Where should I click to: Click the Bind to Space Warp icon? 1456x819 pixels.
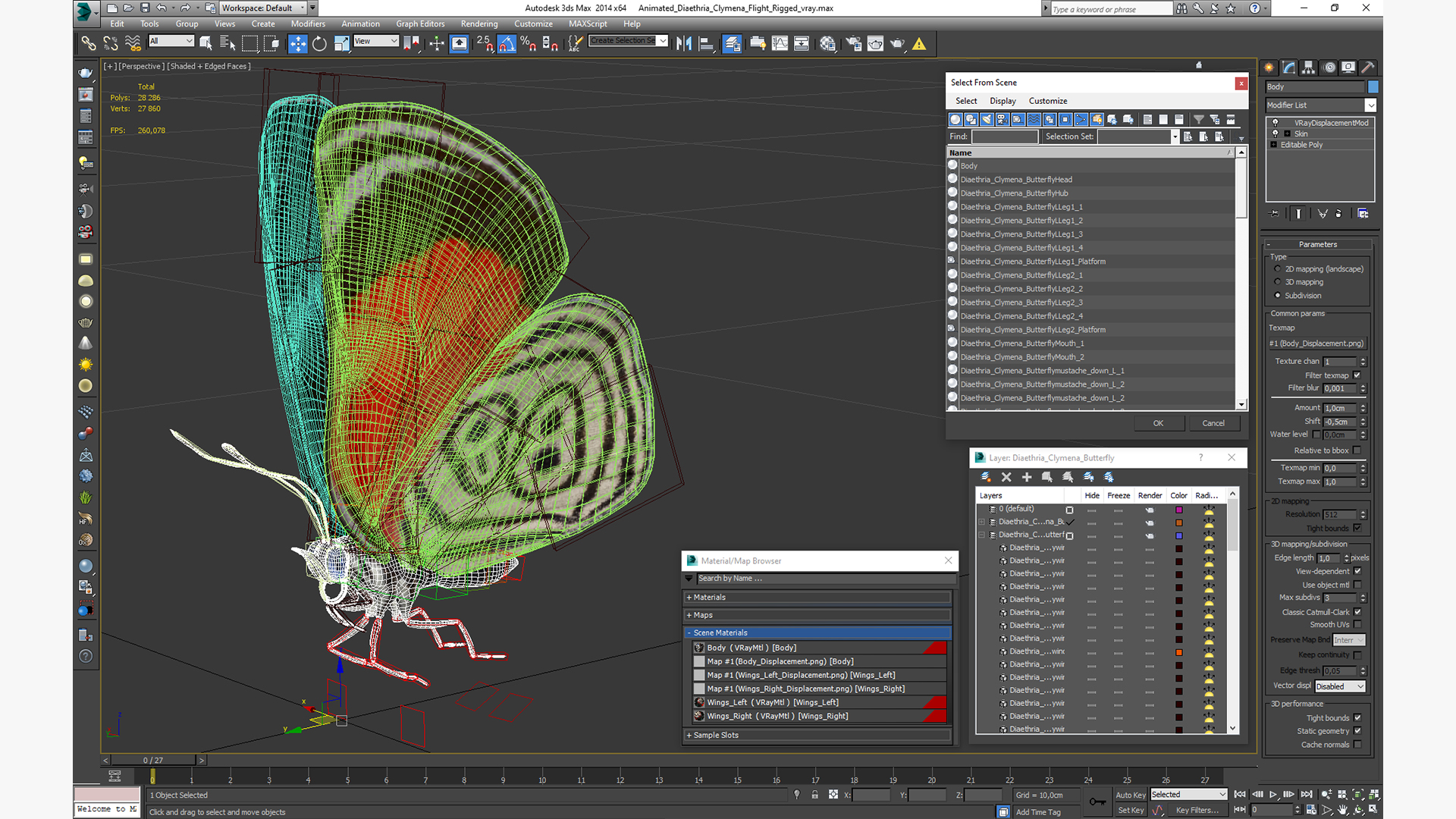tap(133, 44)
